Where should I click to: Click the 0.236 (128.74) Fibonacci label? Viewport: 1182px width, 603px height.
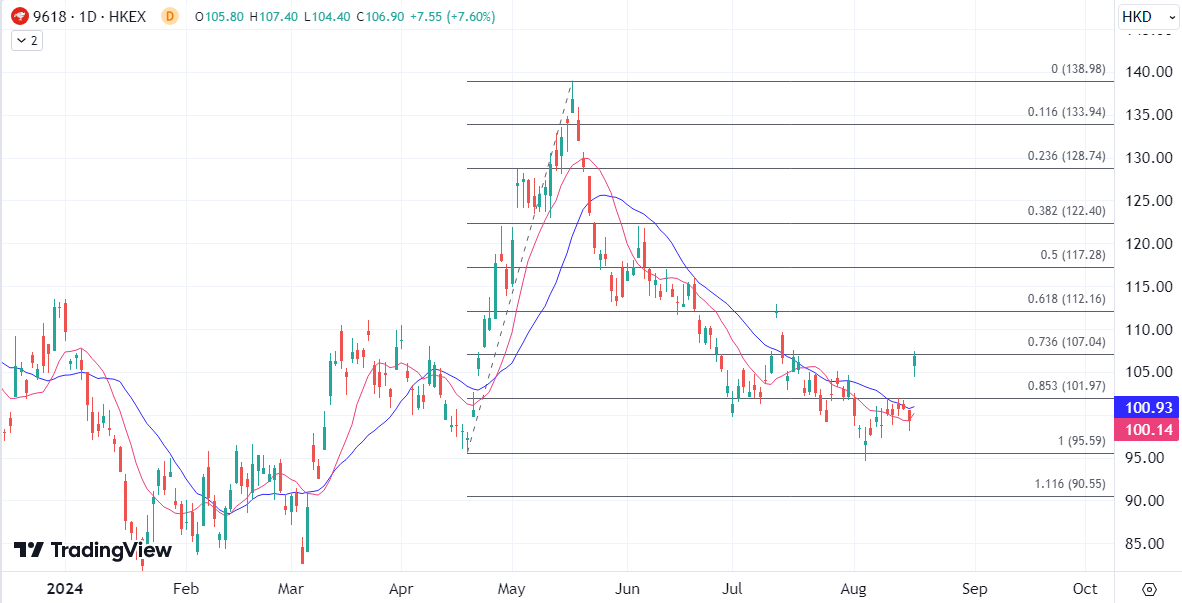1066,156
